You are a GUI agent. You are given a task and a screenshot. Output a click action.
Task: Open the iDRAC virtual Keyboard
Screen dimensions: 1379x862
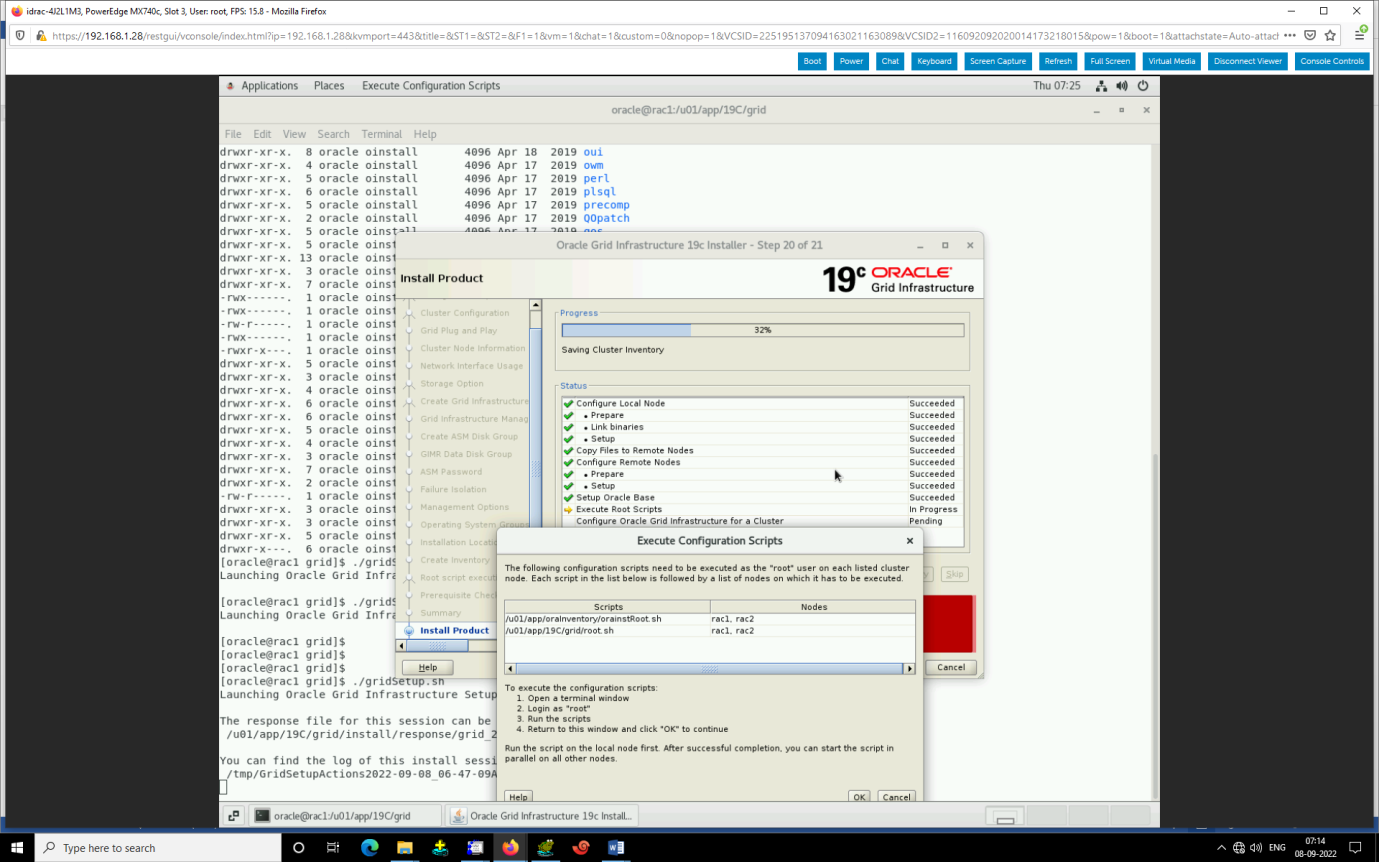tap(934, 61)
